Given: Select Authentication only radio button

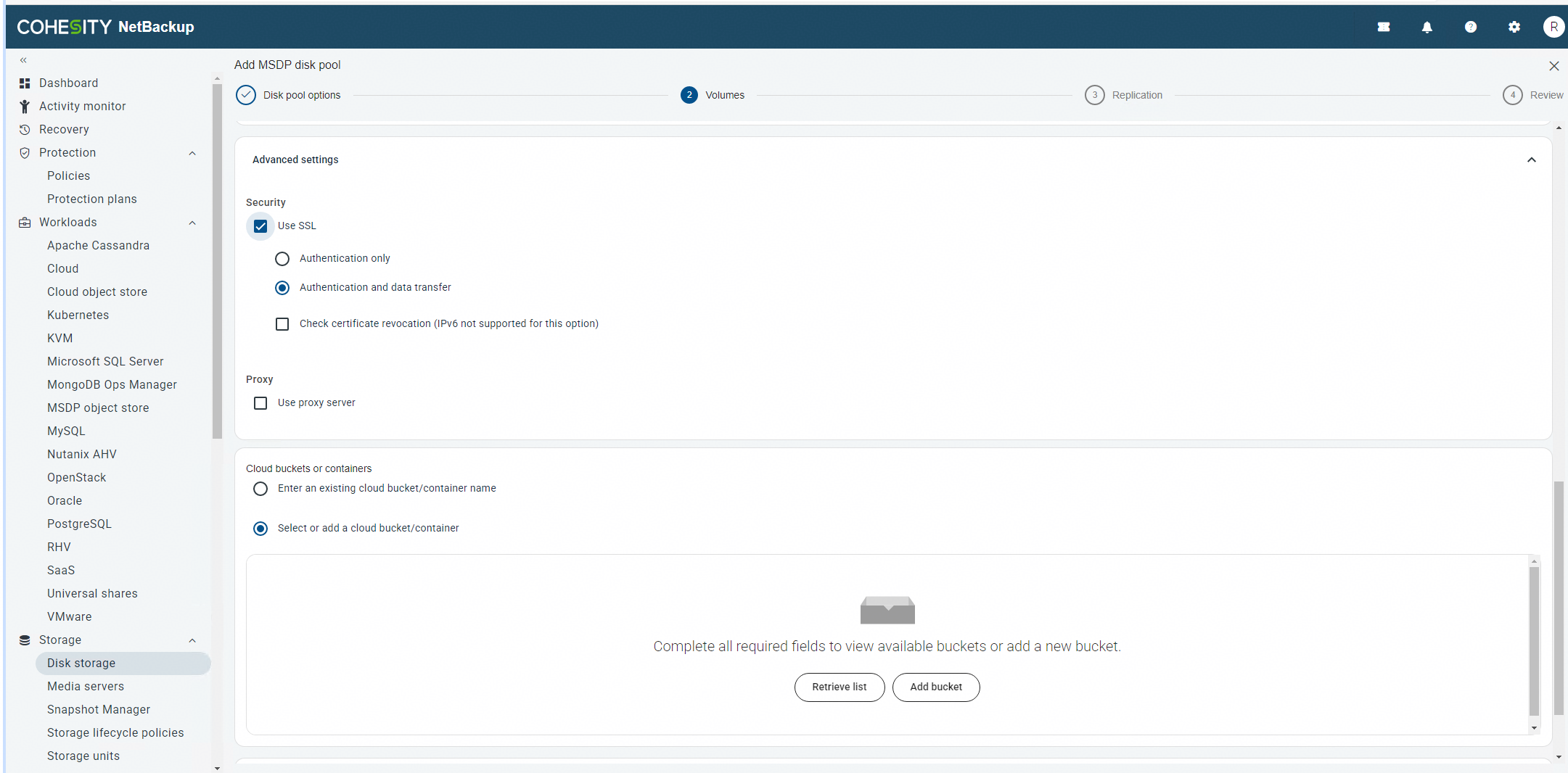Looking at the screenshot, I should (282, 259).
